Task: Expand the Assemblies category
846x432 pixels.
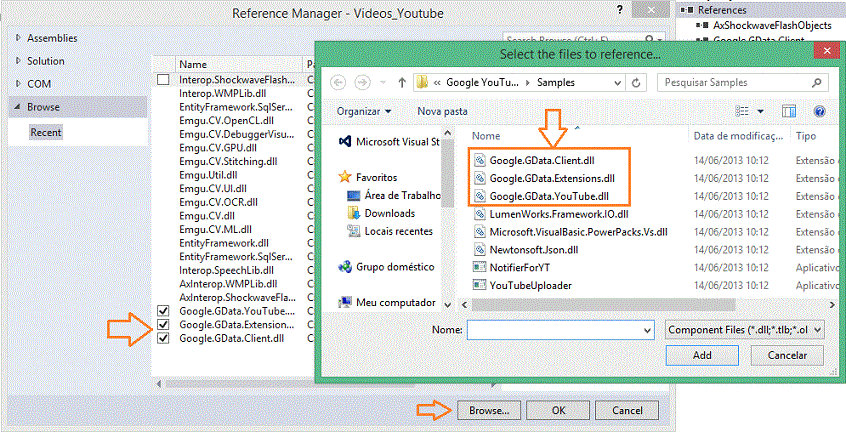Action: [x=18, y=38]
